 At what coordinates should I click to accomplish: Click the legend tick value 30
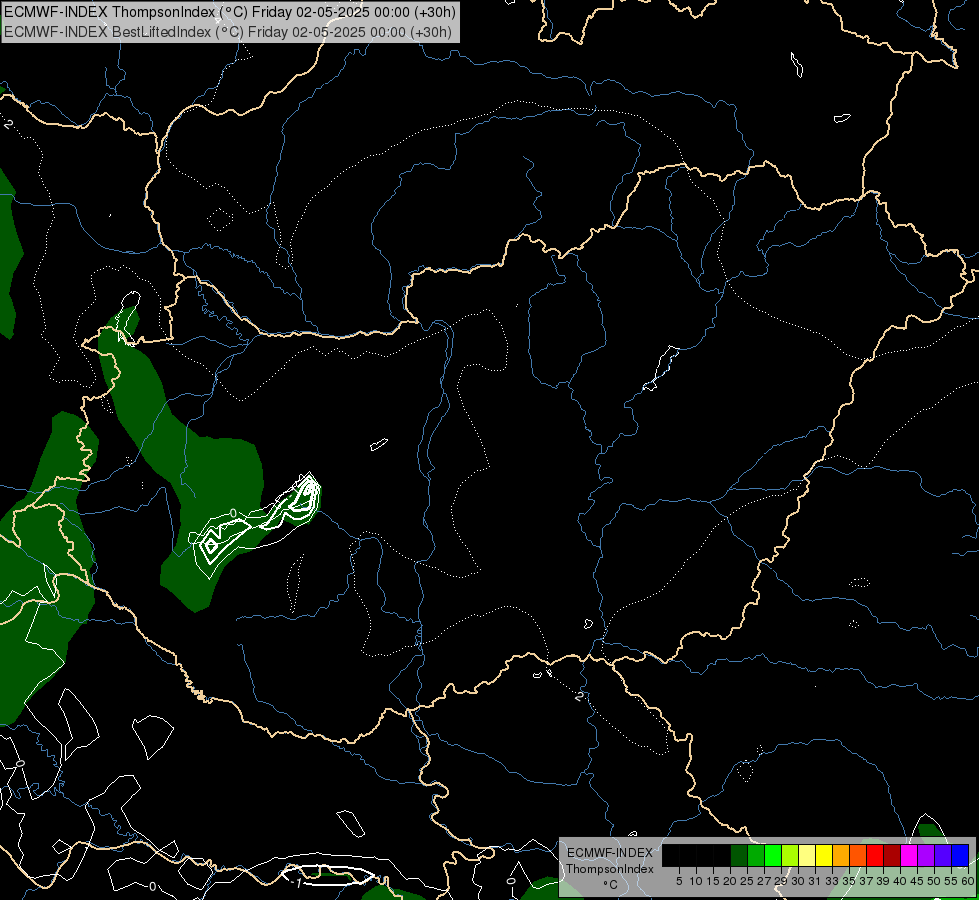click(798, 881)
